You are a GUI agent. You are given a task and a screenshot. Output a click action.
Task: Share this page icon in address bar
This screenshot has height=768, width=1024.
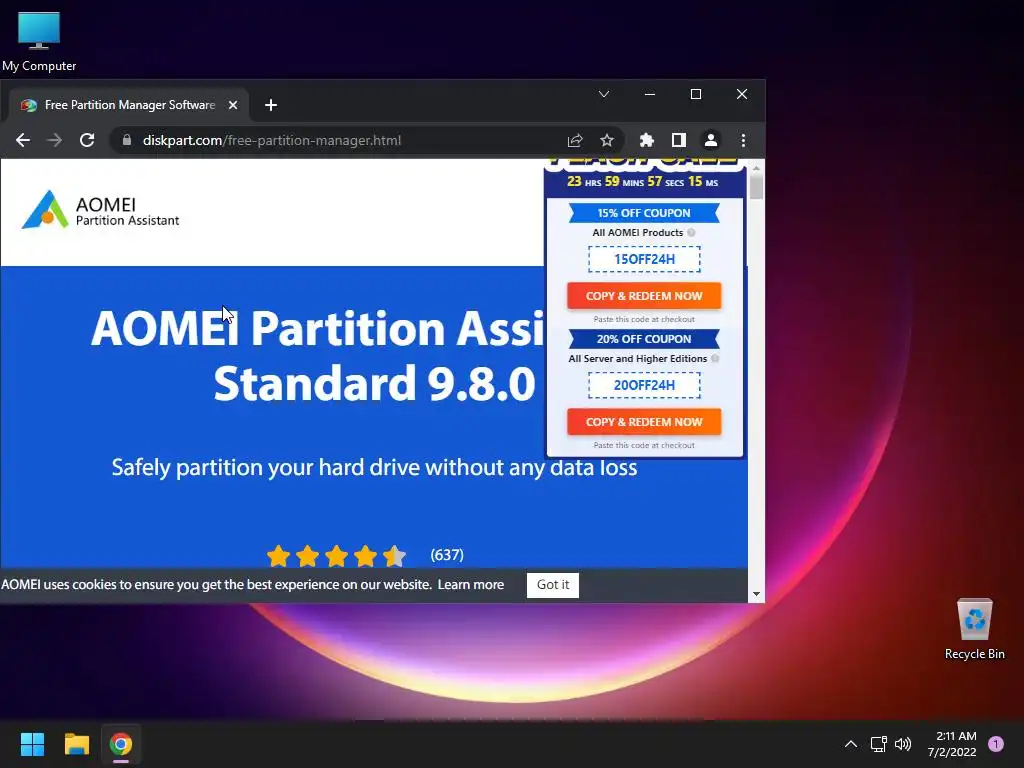click(x=575, y=140)
